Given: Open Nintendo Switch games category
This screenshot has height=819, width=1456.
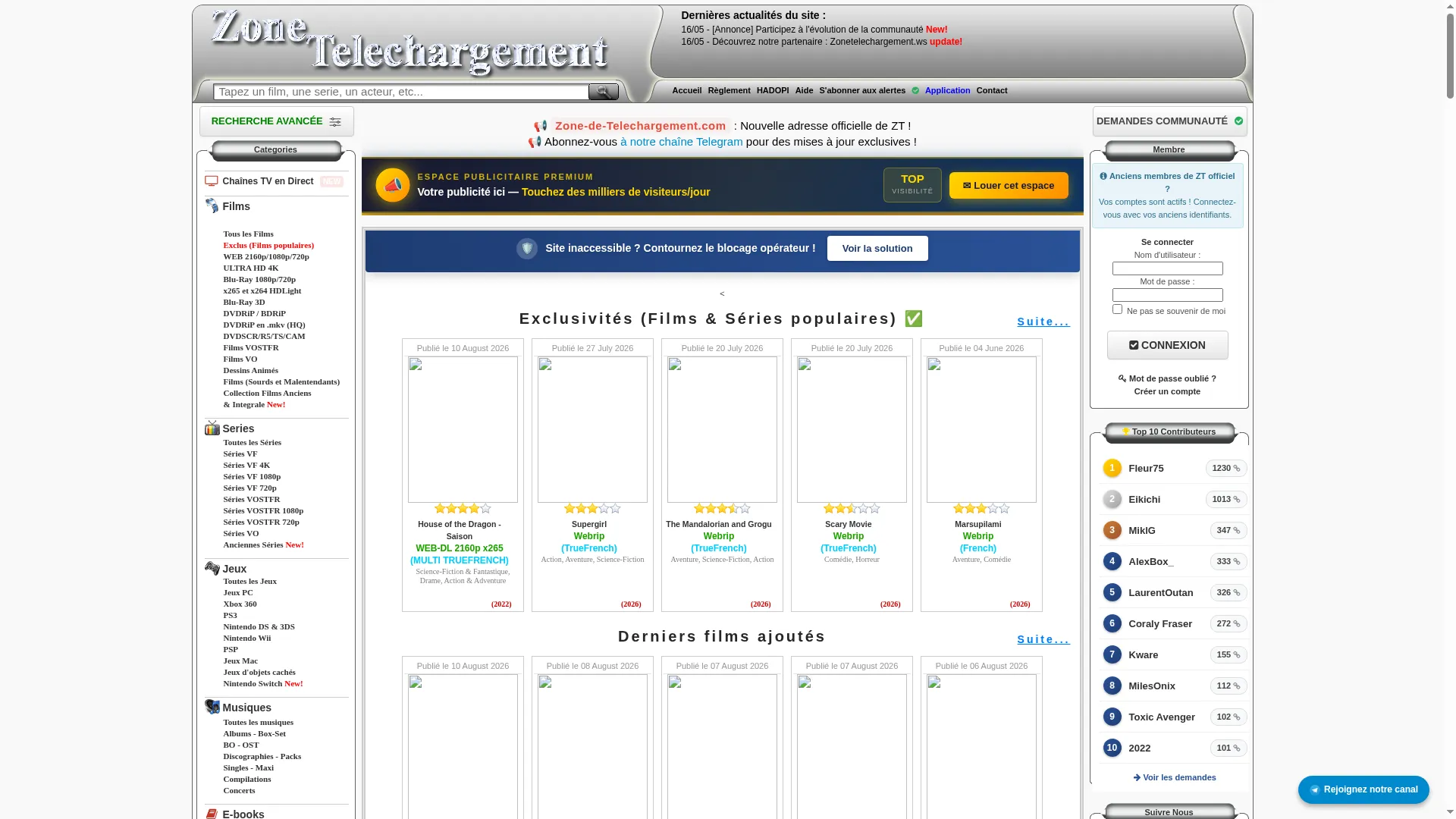Looking at the screenshot, I should tap(263, 684).
